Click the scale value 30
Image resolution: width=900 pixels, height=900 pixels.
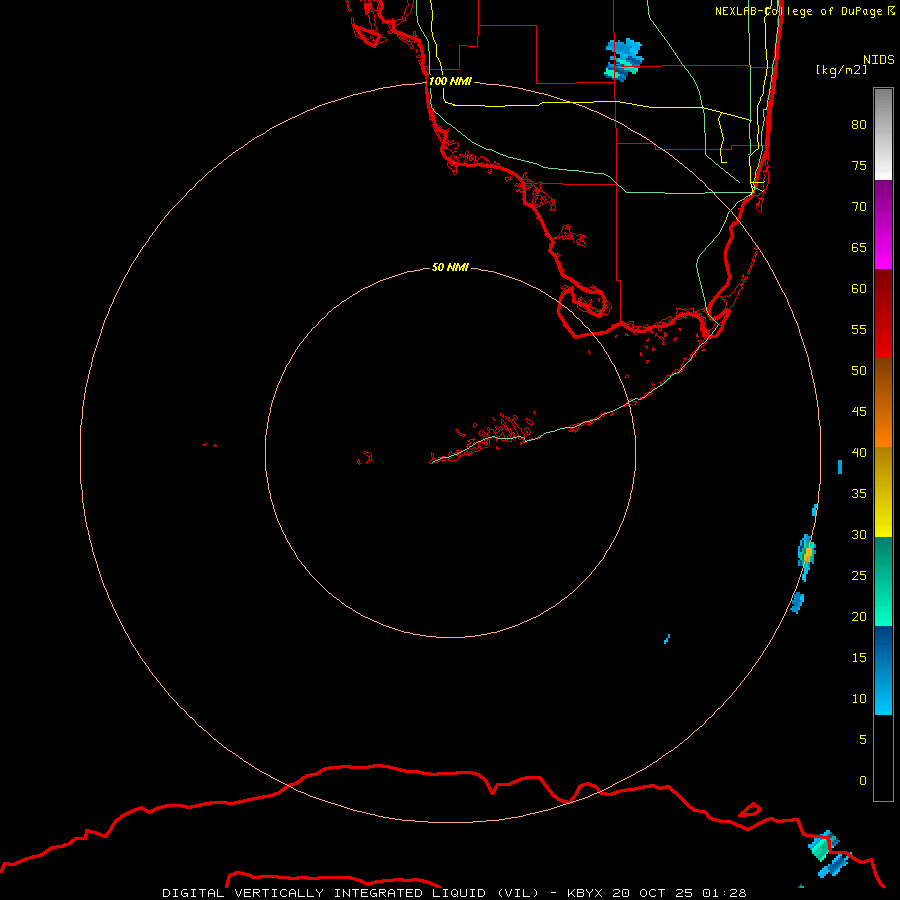point(859,534)
